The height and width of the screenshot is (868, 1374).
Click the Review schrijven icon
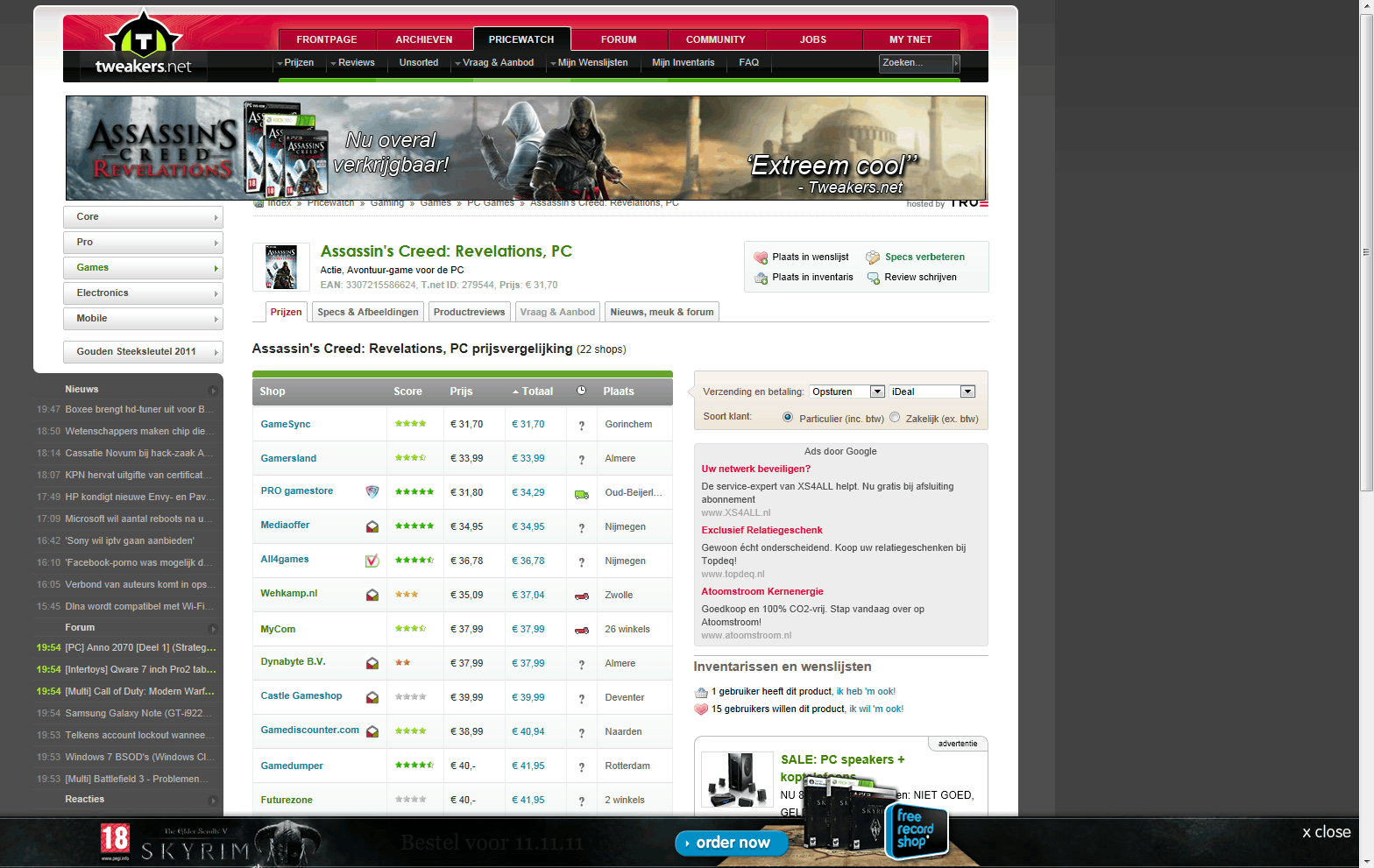[x=873, y=278]
